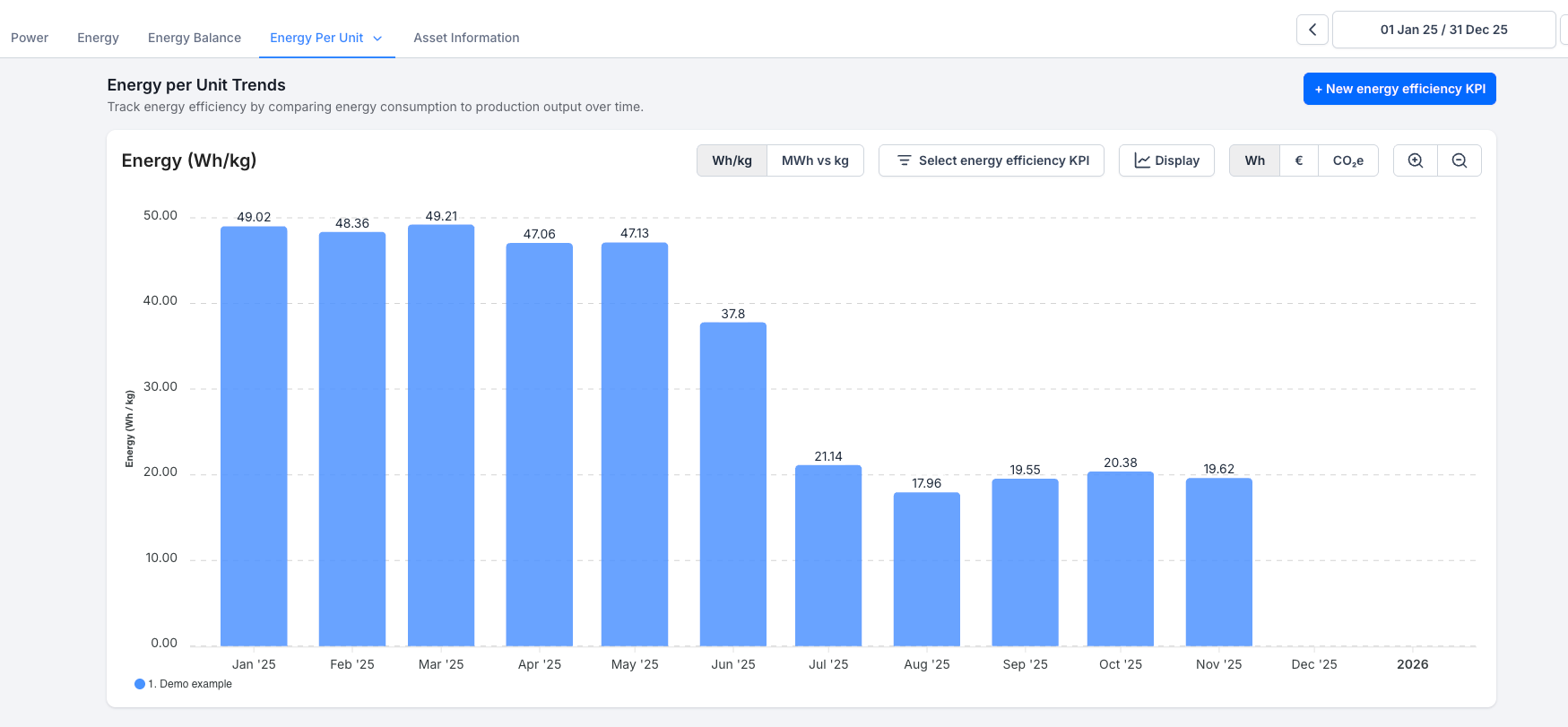Click the zoom in magnifier icon
The image size is (1568, 727).
tap(1416, 160)
